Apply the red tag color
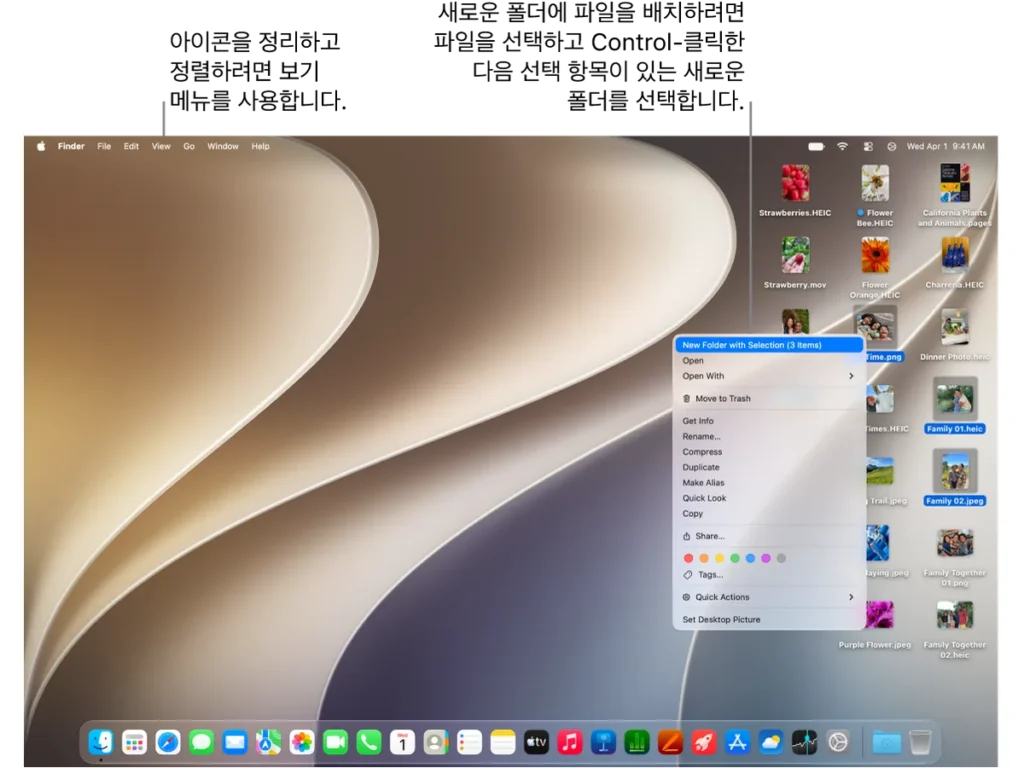Viewport: 1024px width, 768px height. 688,558
